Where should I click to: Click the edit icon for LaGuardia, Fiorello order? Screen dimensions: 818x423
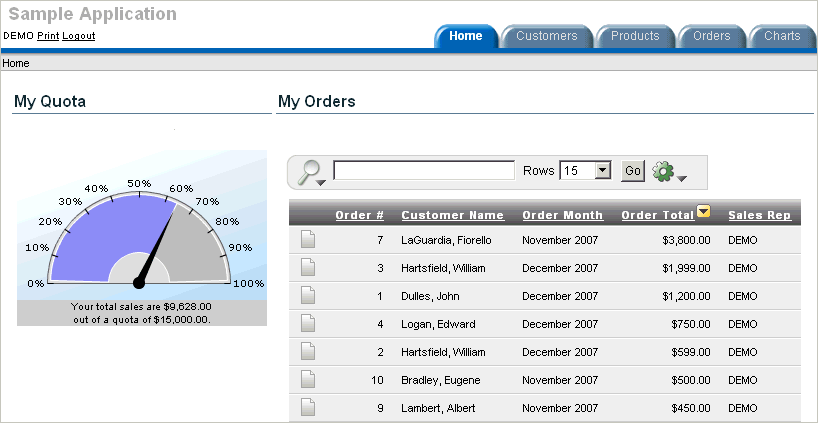(308, 240)
